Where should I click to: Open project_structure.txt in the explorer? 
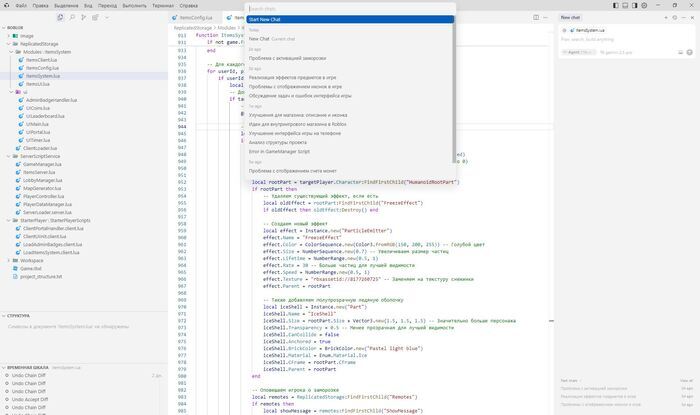click(41, 277)
